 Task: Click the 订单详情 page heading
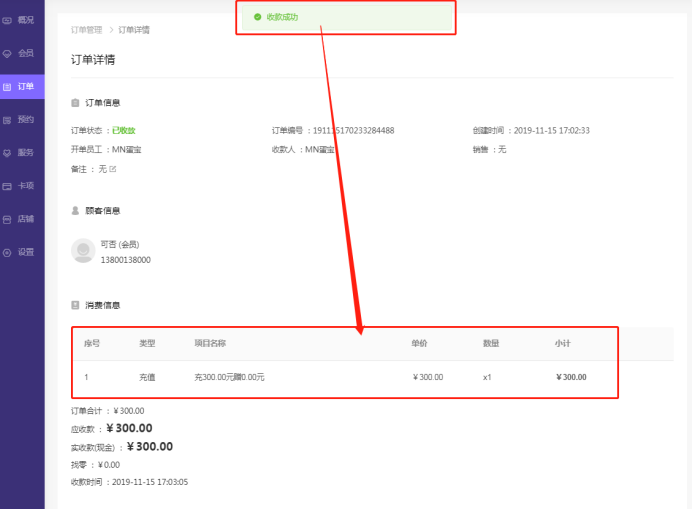tap(93, 60)
